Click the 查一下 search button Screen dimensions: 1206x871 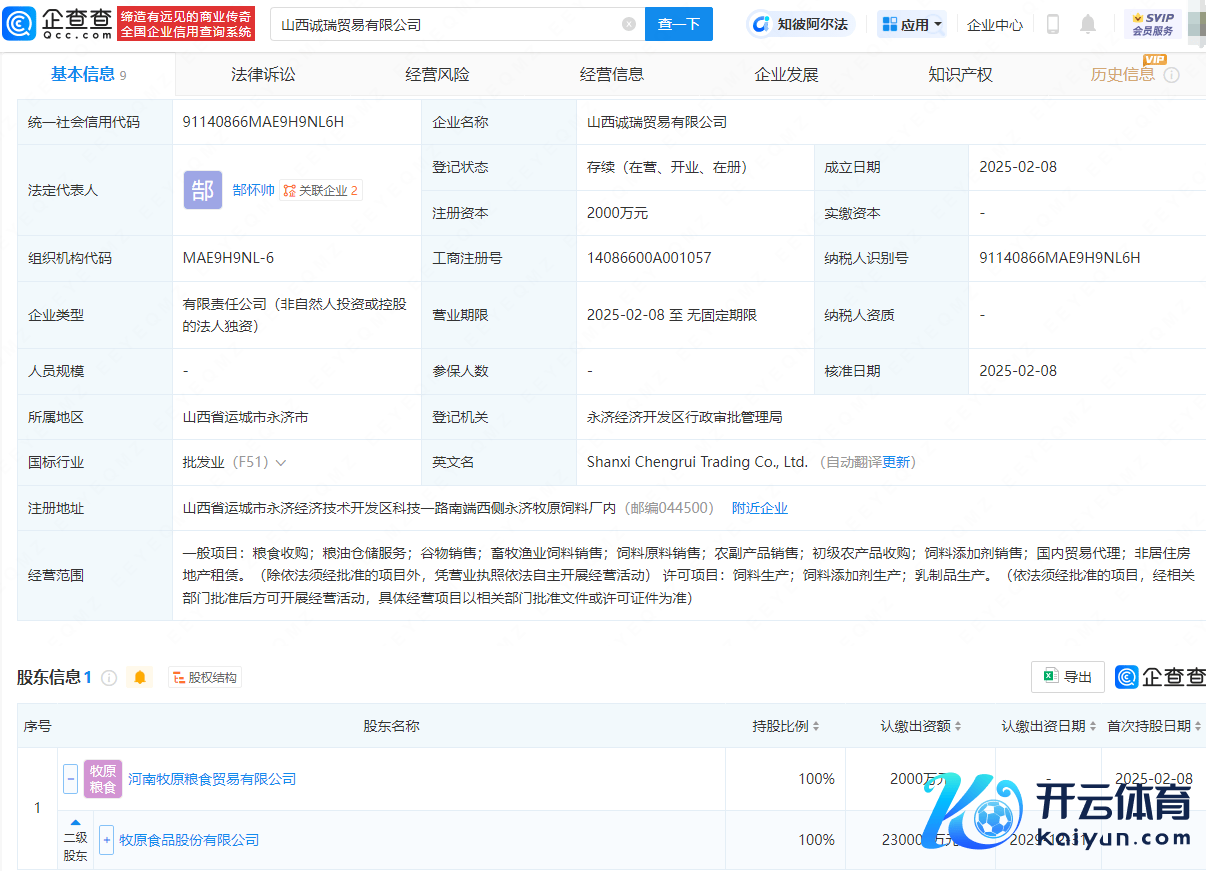[678, 24]
